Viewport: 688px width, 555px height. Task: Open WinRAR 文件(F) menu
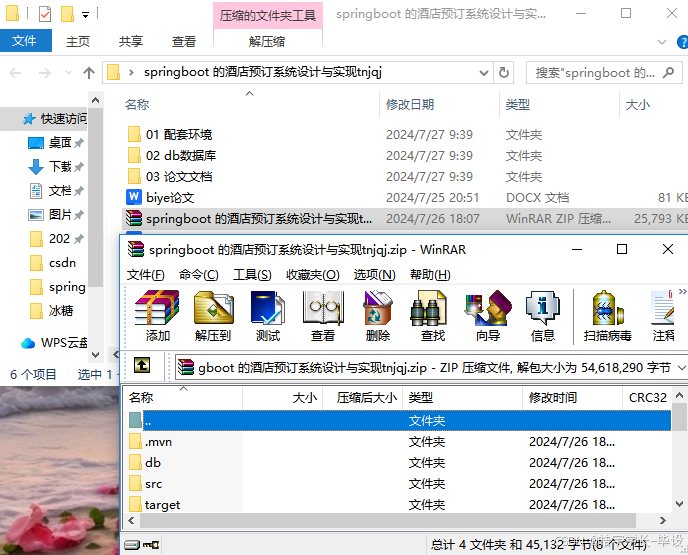[146, 275]
